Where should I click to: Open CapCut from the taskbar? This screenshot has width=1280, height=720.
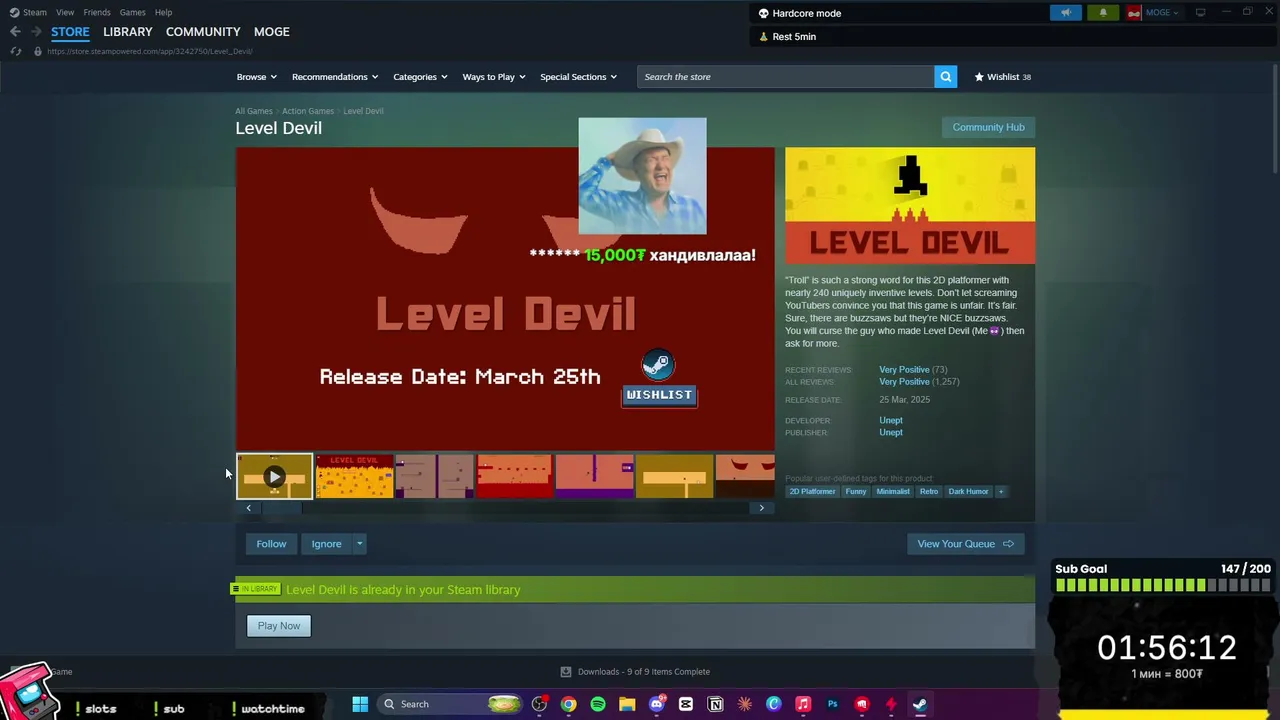click(686, 704)
